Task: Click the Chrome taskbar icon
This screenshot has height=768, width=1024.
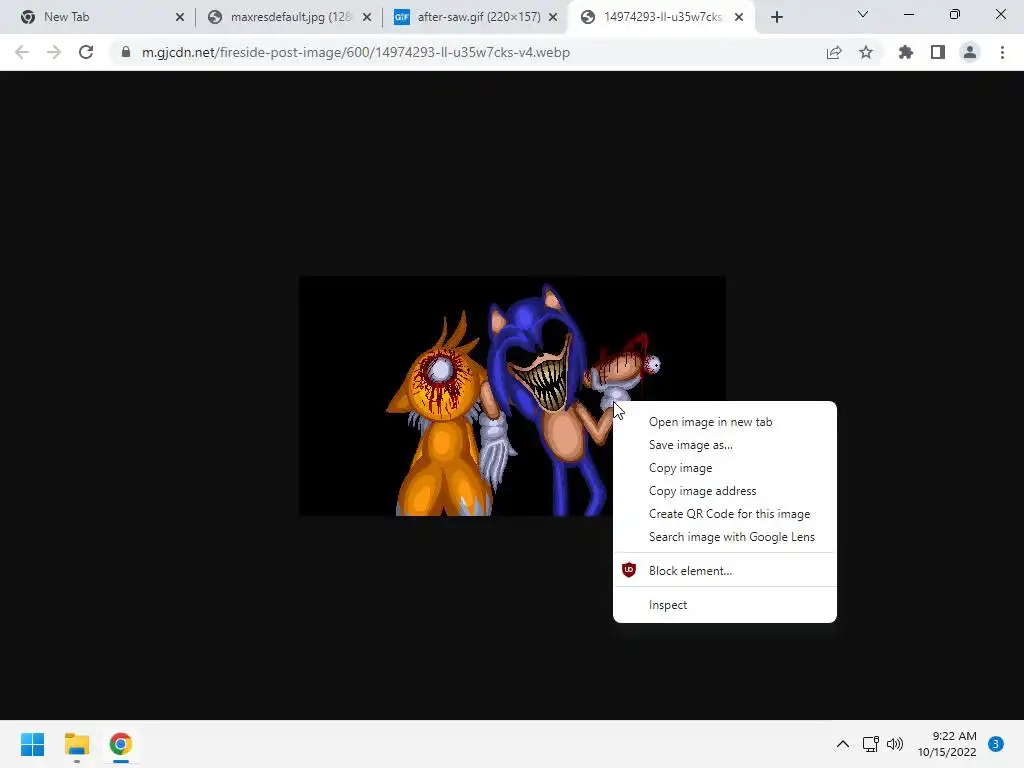Action: point(120,744)
